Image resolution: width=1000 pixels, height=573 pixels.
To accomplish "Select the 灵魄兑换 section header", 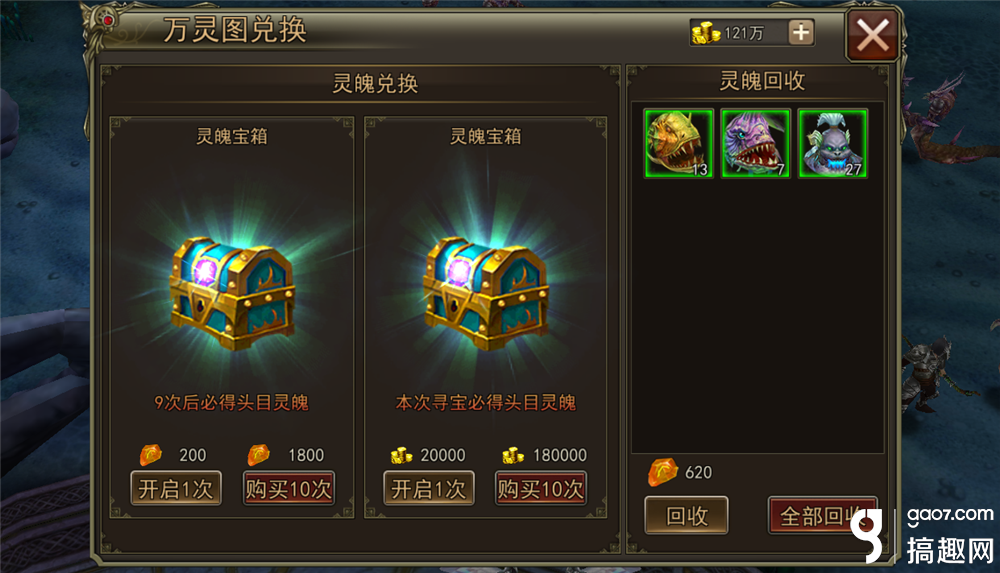I will 375,84.
